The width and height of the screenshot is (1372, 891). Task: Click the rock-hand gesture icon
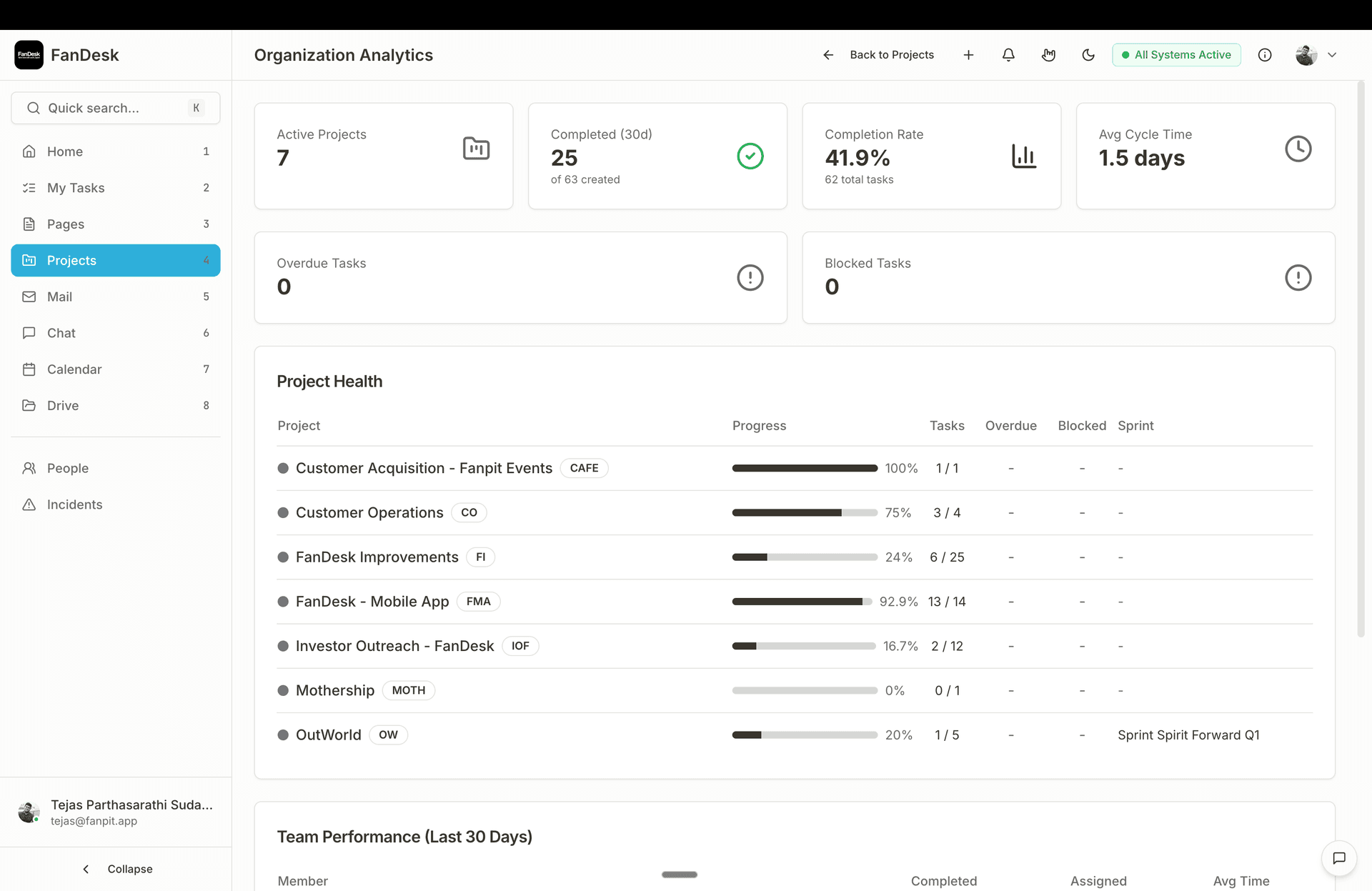click(x=1048, y=54)
